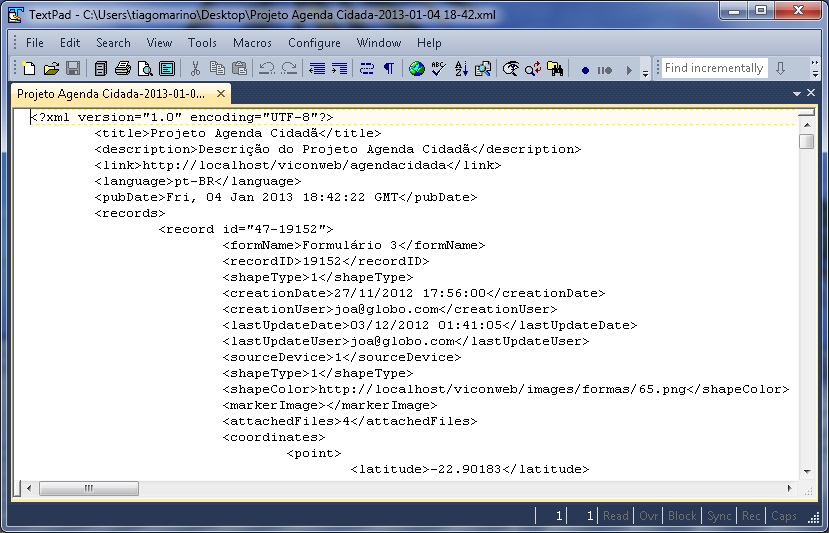Click the Indent lines icon
The width and height of the screenshot is (829, 533).
click(x=339, y=69)
